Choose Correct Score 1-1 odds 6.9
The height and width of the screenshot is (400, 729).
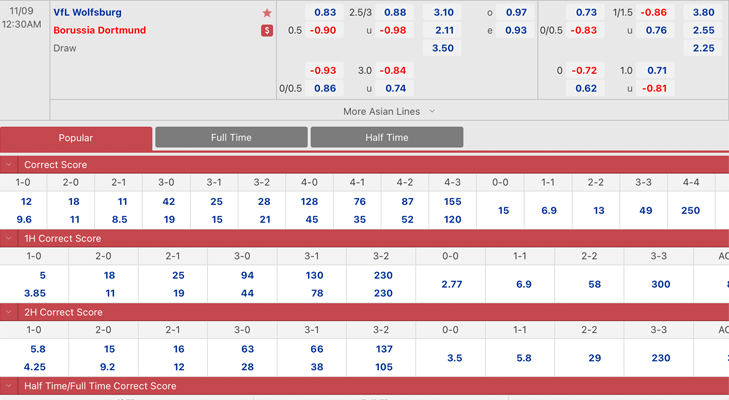(549, 211)
